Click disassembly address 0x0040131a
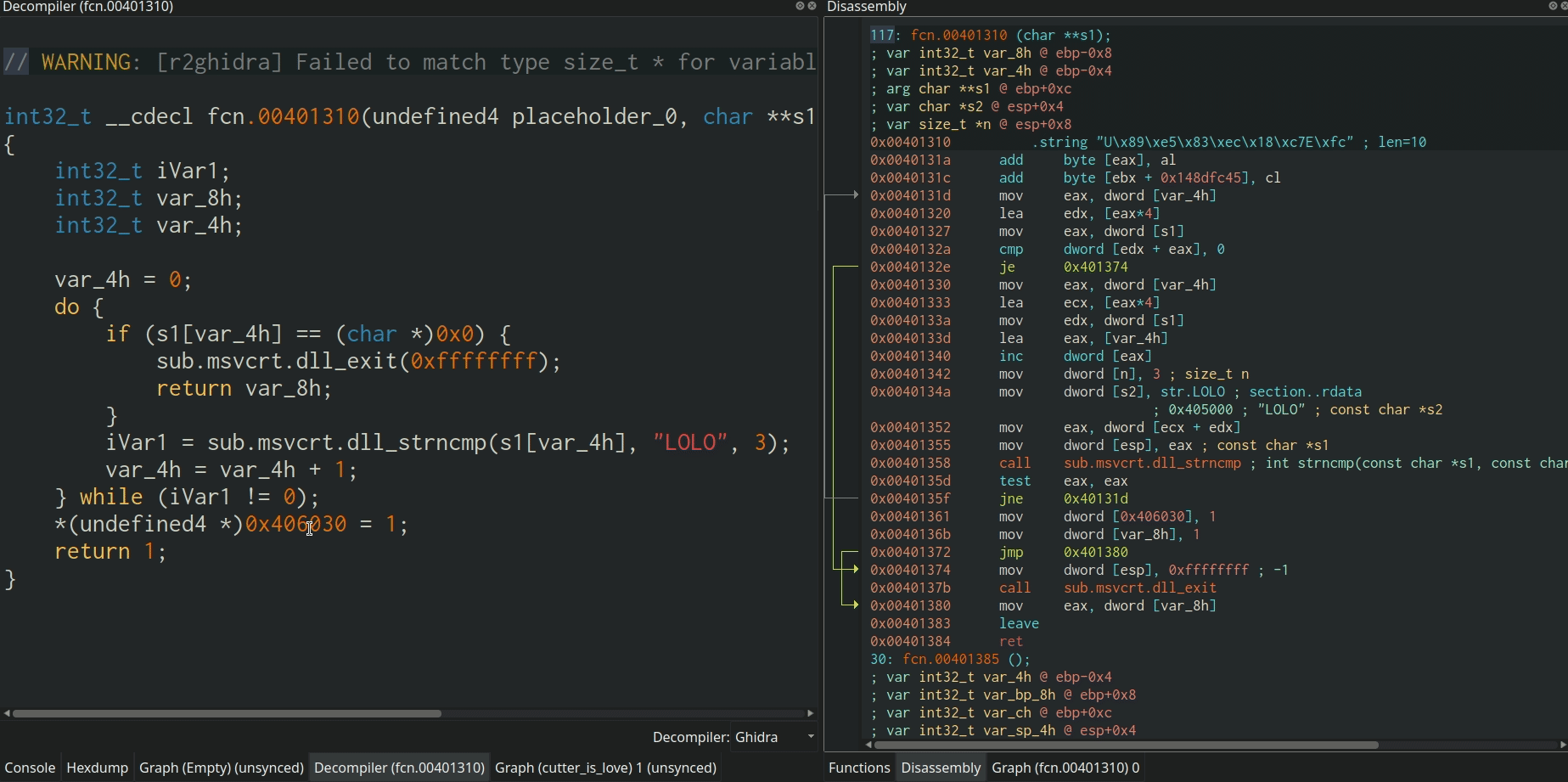Screen dimensions: 1568x782 point(910,160)
